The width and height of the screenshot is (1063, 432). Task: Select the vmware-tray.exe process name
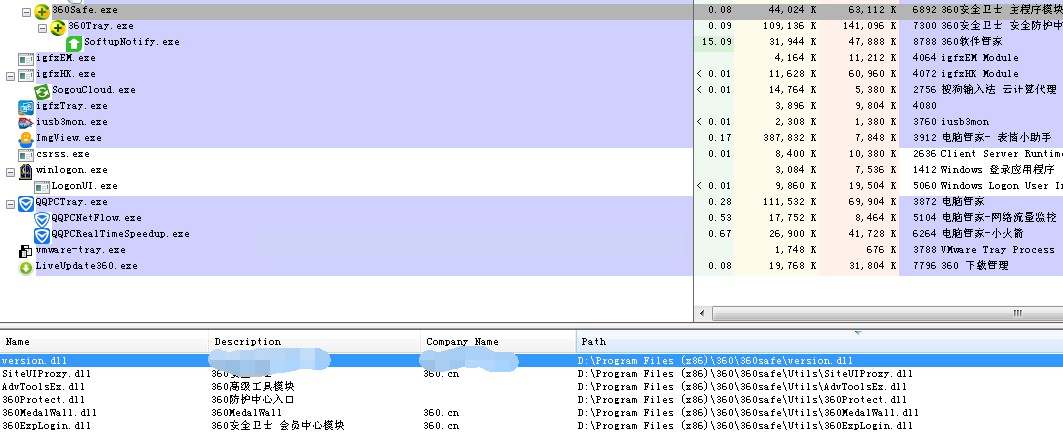tap(81, 250)
